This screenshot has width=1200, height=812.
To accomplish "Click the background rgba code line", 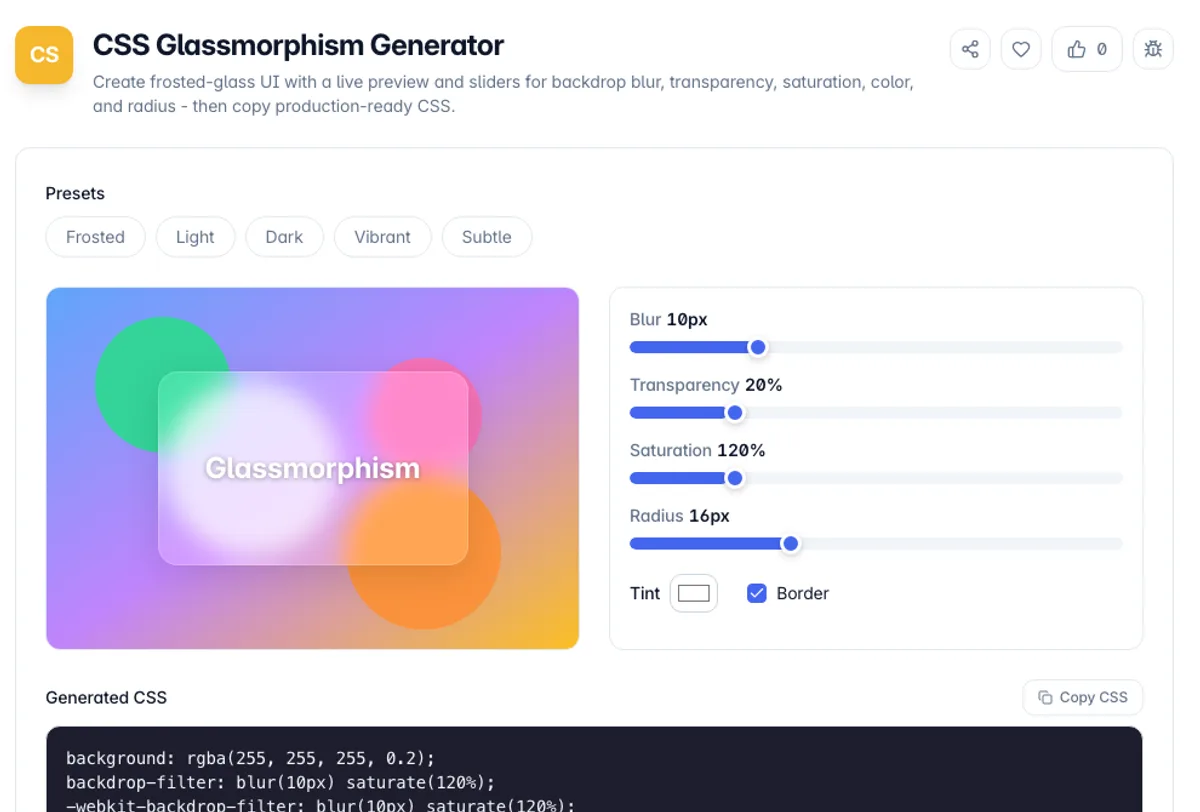I will (251, 758).
